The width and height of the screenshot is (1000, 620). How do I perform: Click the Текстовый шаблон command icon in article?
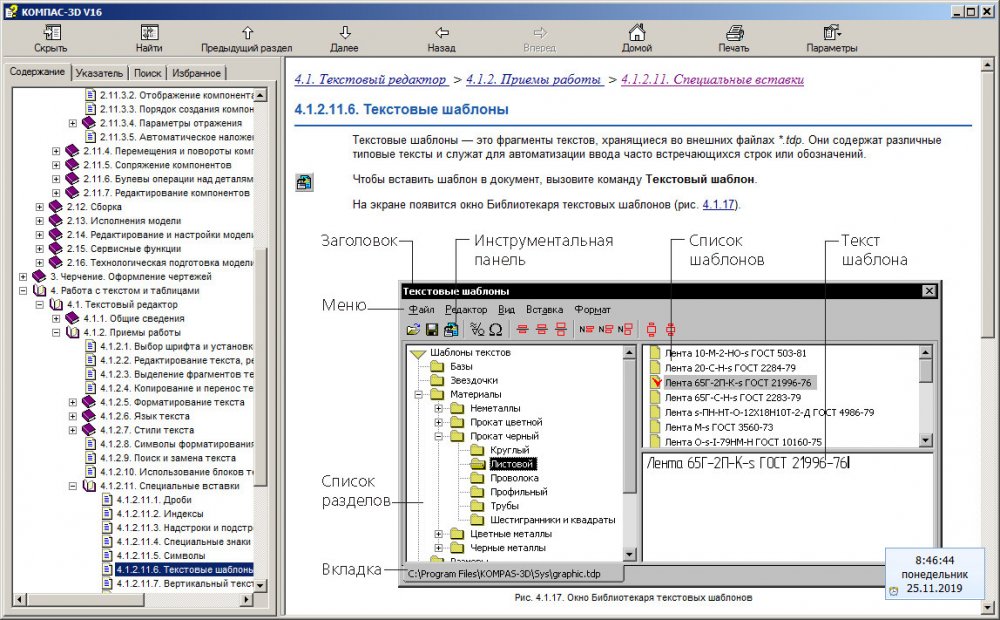(x=304, y=182)
